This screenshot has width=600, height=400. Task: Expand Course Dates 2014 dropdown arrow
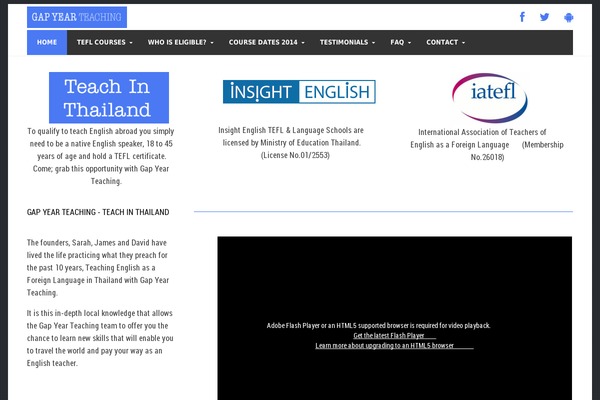(x=303, y=42)
